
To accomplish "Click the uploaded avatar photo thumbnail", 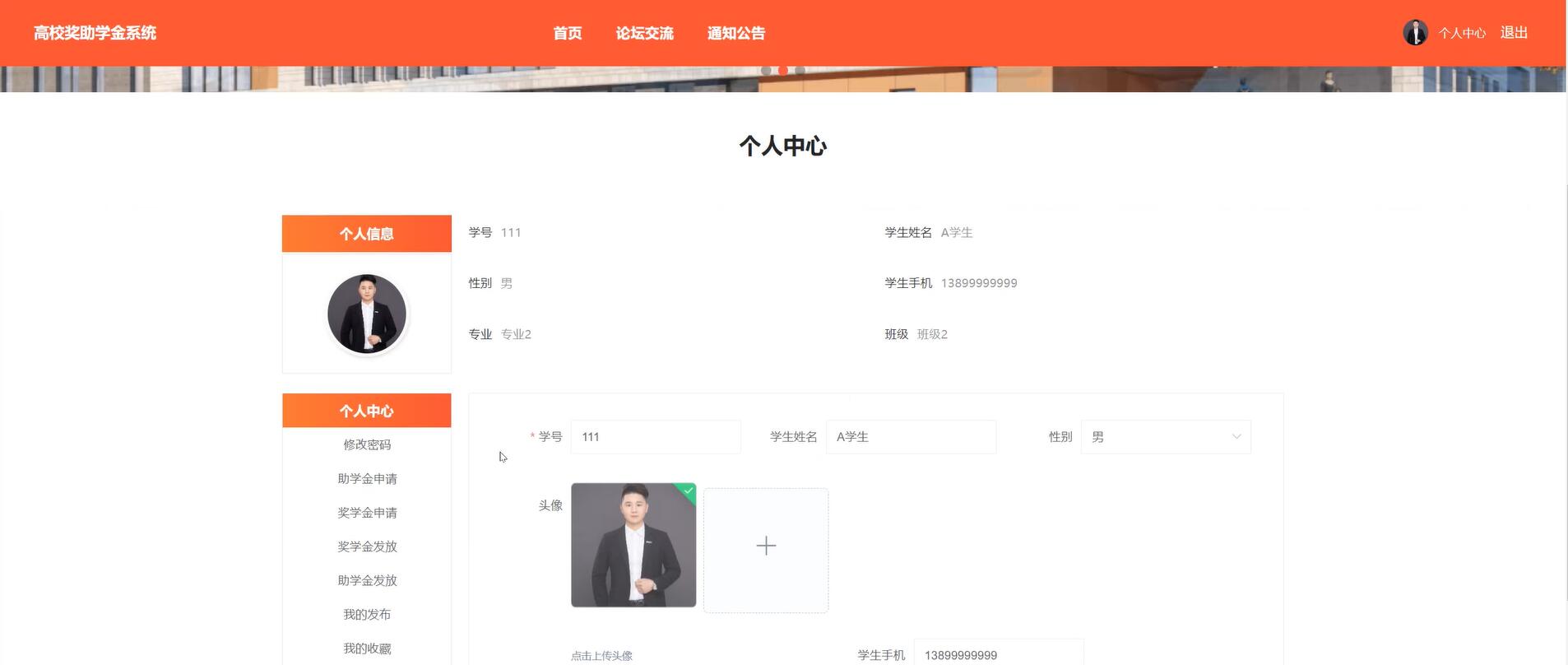I will click(633, 545).
